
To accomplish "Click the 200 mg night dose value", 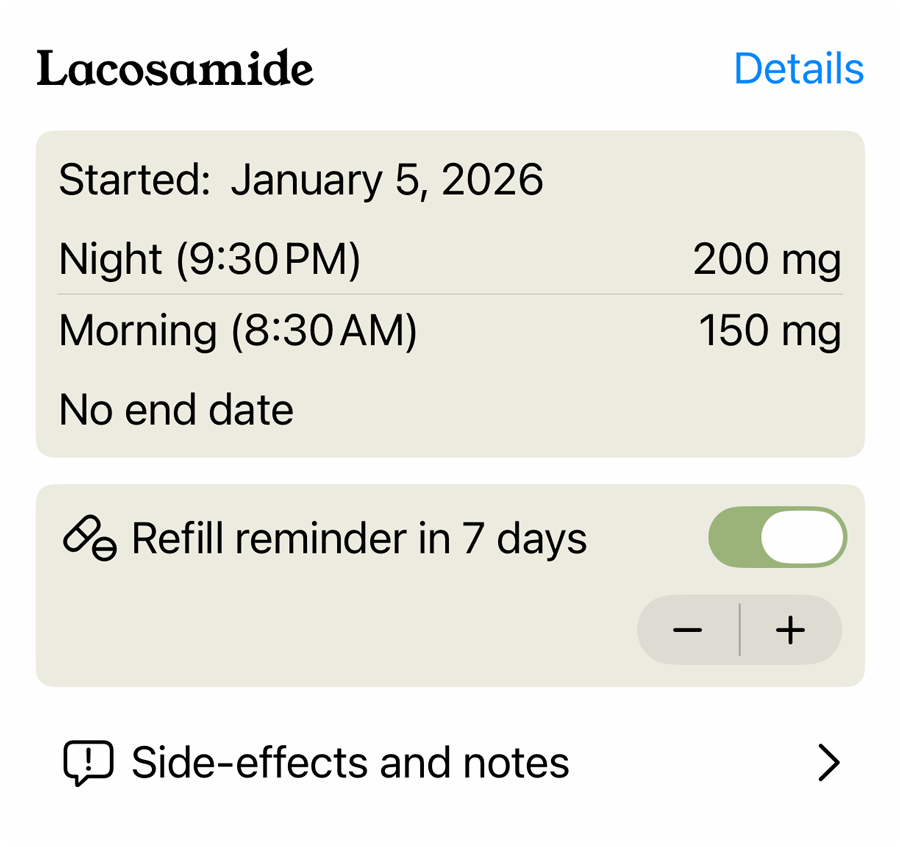I will pyautogui.click(x=766, y=260).
